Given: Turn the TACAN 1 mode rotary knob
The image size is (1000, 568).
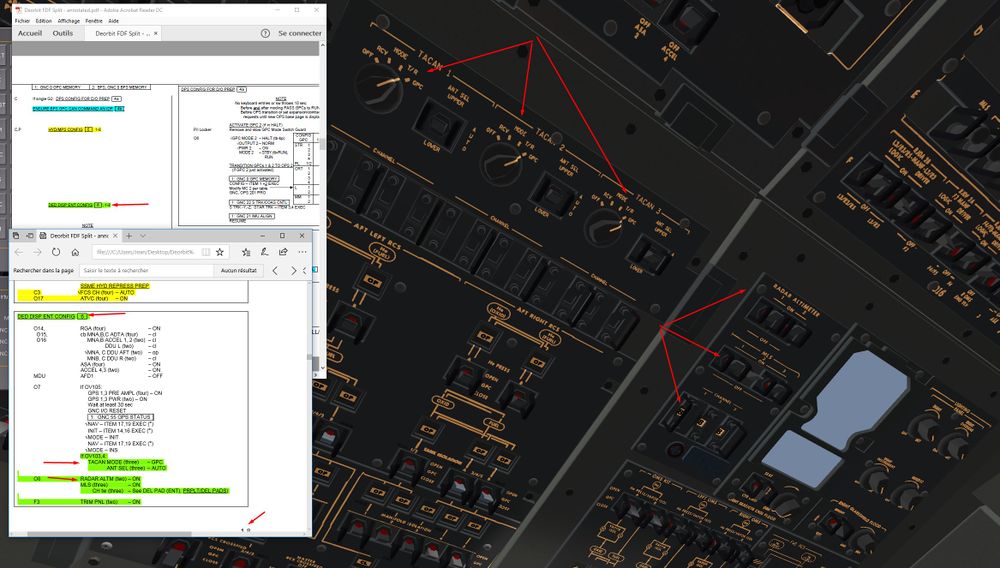Looking at the screenshot, I should pos(380,87).
